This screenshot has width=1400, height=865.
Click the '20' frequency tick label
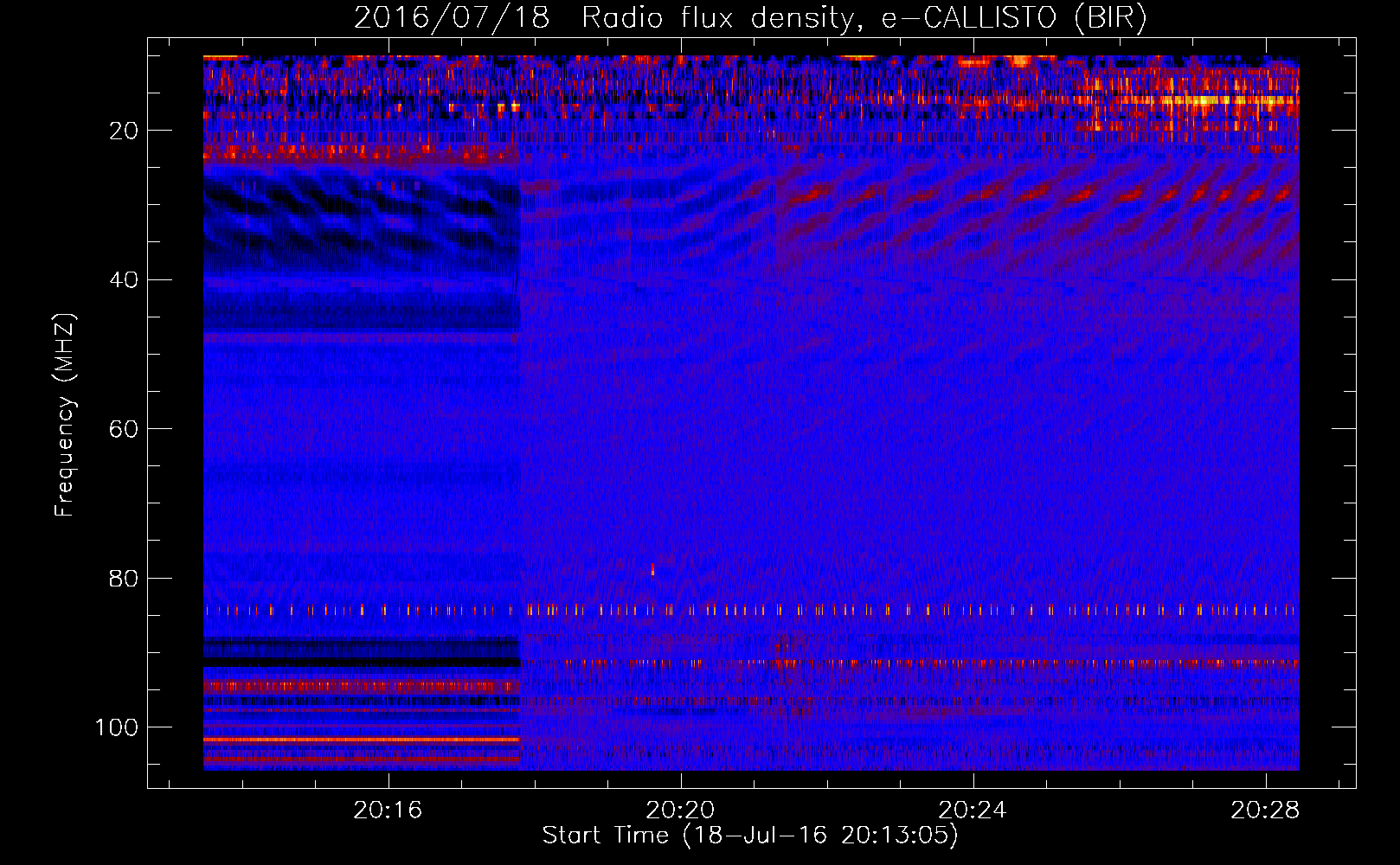coord(124,131)
